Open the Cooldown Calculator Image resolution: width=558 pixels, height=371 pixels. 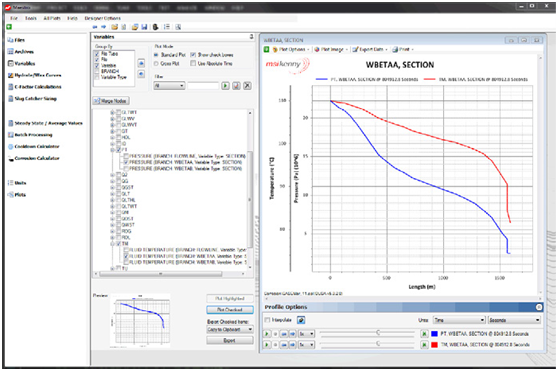coord(33,146)
